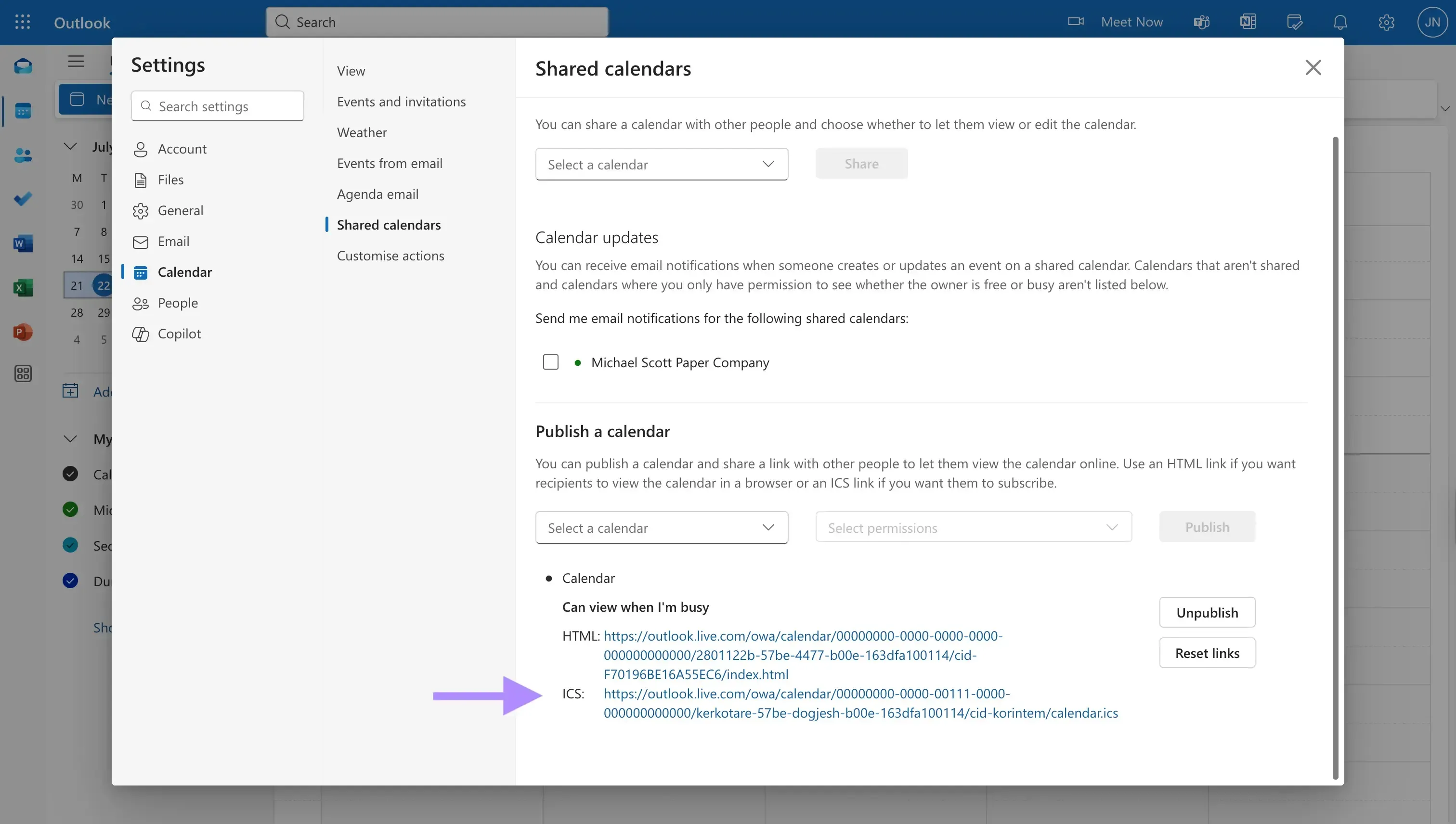The width and height of the screenshot is (1456, 824).
Task: Open the Mail app icon
Action: pyautogui.click(x=23, y=66)
